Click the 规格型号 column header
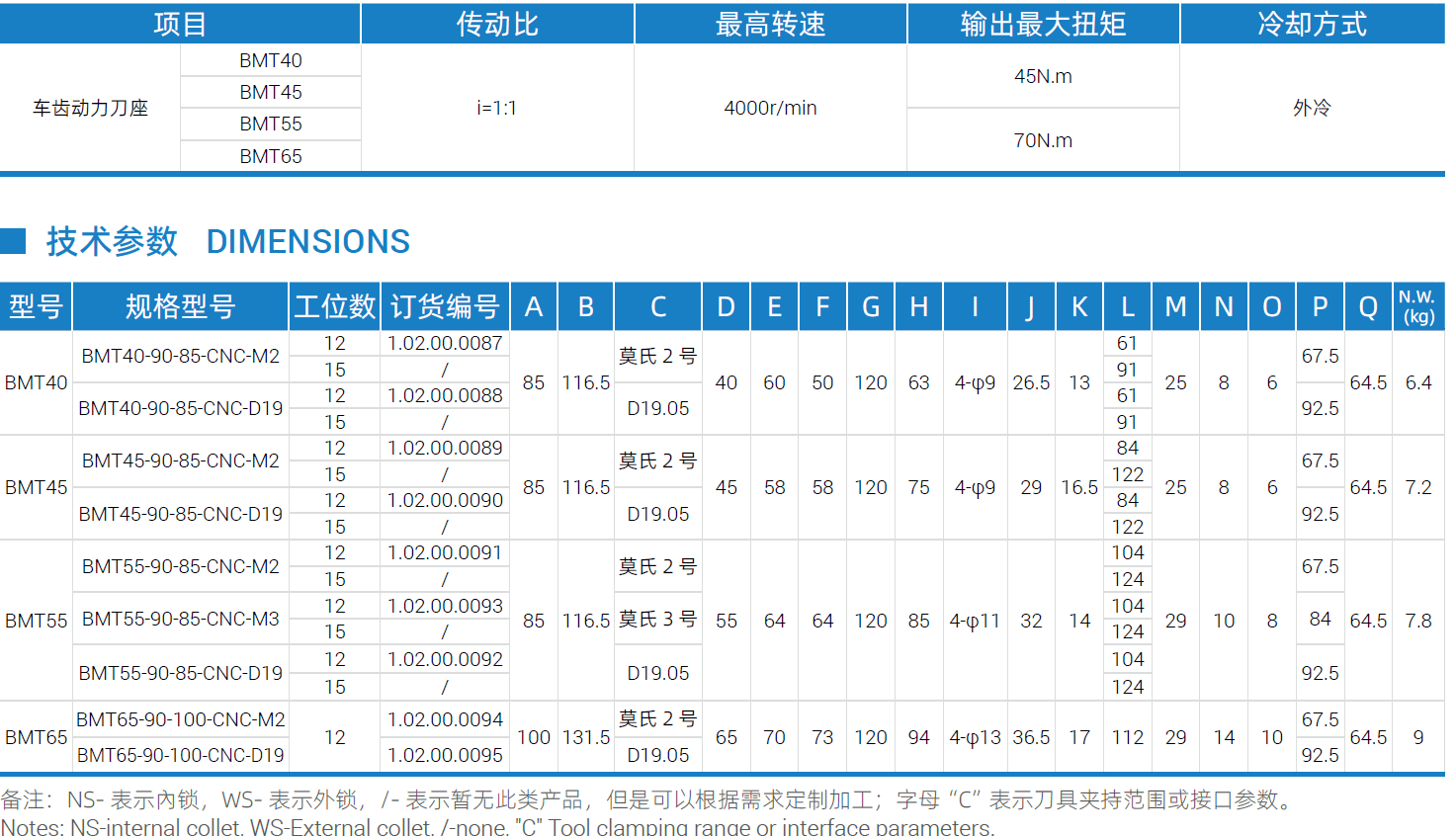1456x836 pixels. 181,306
